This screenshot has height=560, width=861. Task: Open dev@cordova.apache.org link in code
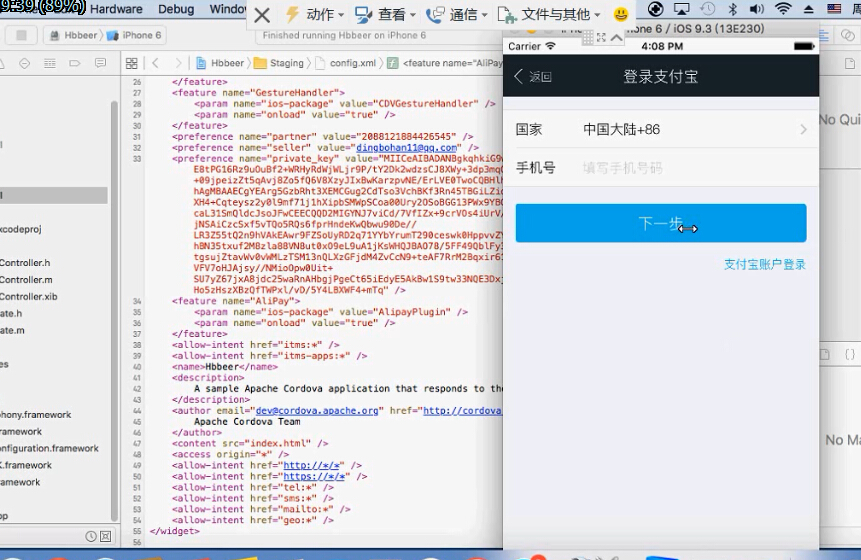click(x=317, y=411)
